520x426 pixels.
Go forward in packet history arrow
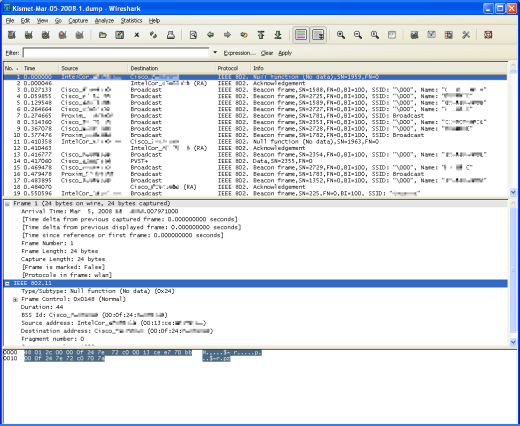tap(227, 35)
